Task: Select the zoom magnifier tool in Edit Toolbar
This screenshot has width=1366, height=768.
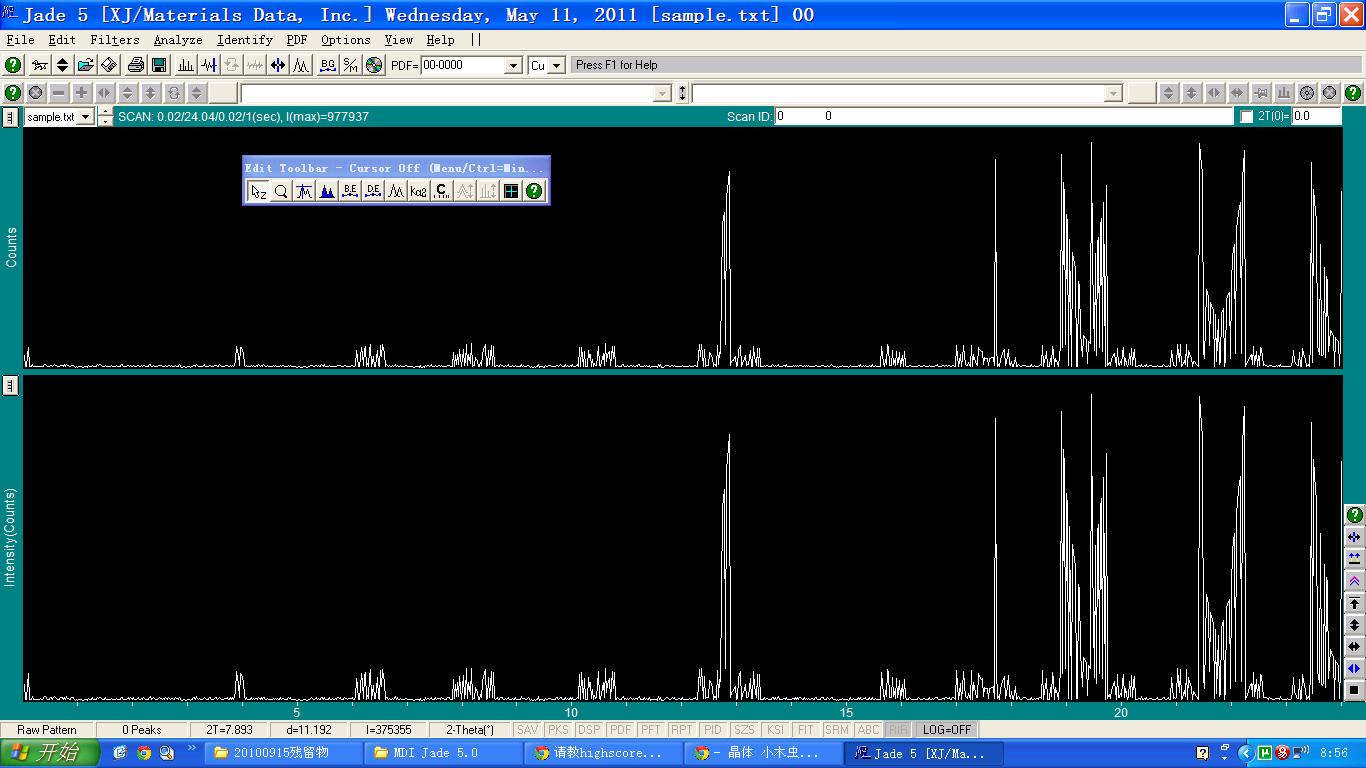Action: pyautogui.click(x=281, y=191)
